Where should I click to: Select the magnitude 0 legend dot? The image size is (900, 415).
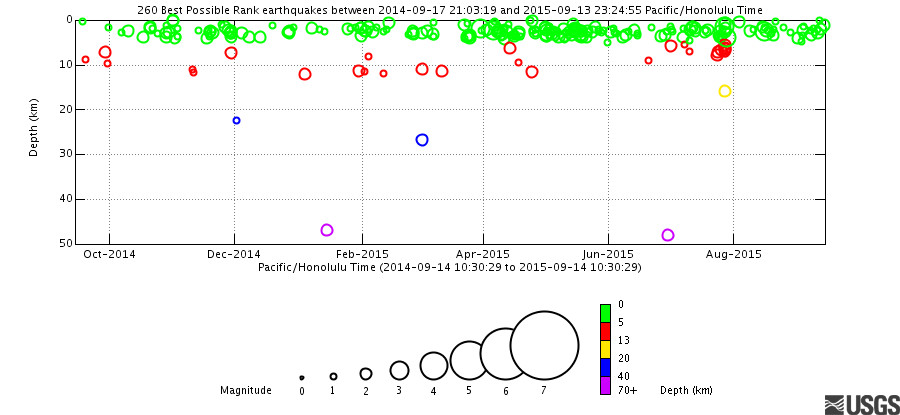point(302,378)
